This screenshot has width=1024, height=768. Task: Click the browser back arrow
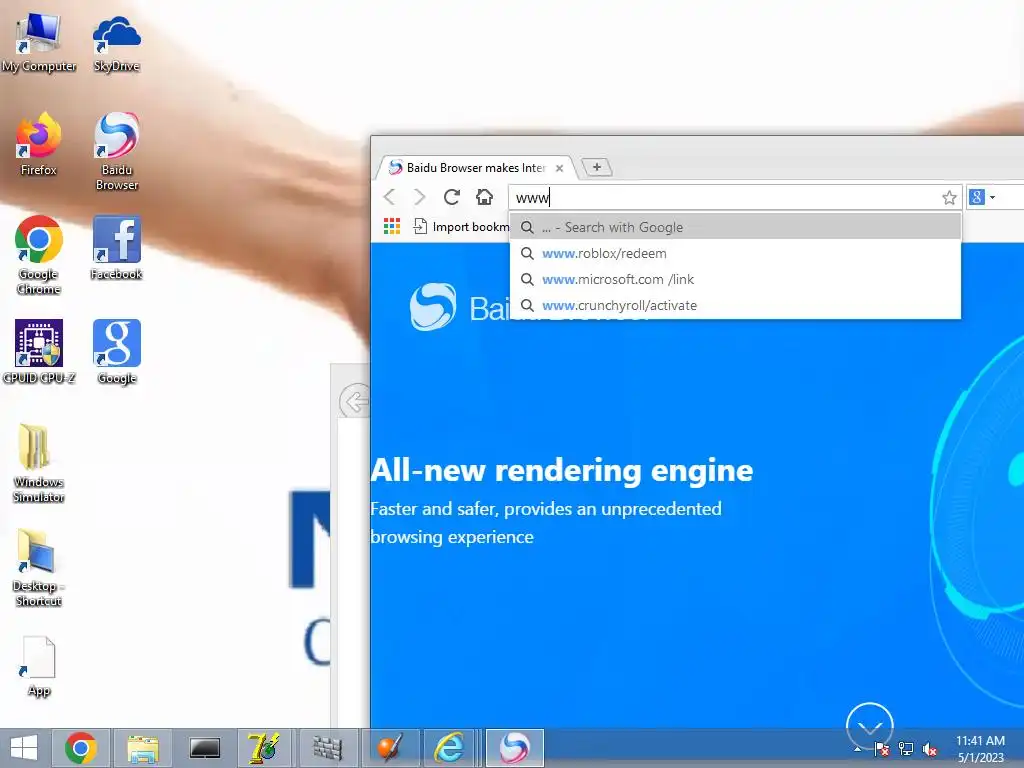[390, 197]
